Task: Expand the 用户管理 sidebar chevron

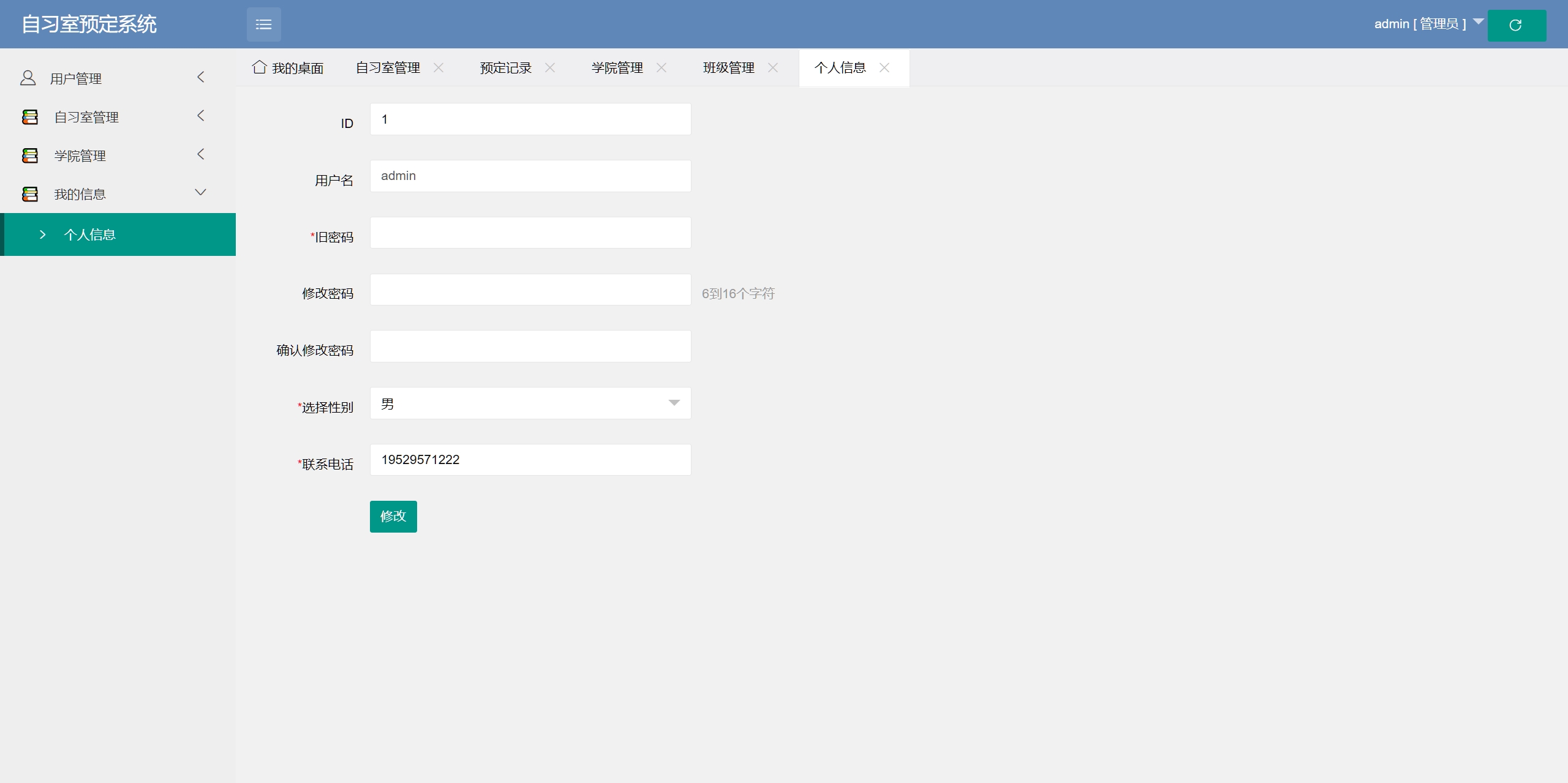Action: (200, 77)
